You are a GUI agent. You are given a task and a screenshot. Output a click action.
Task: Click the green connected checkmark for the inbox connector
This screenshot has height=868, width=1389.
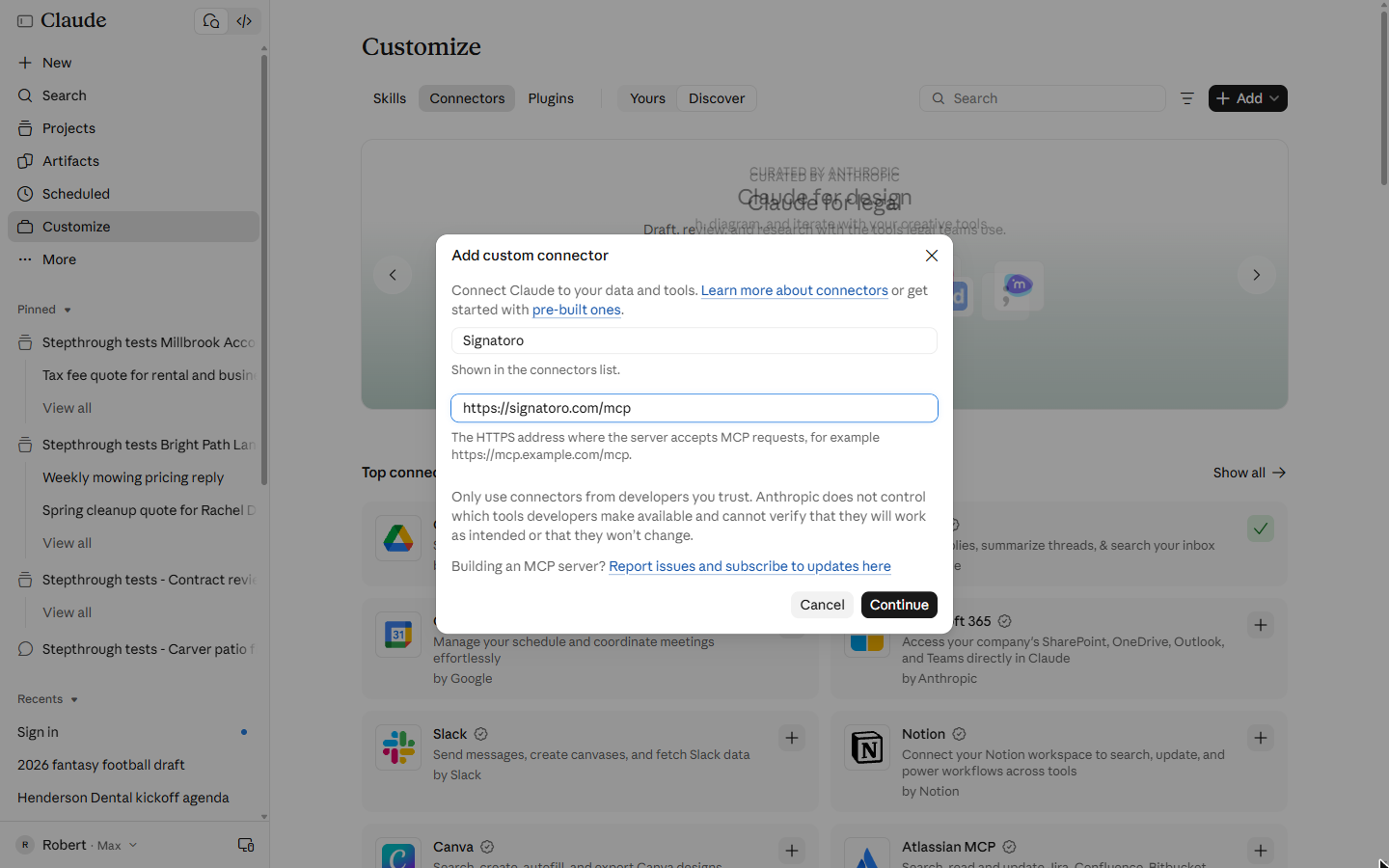(1261, 529)
